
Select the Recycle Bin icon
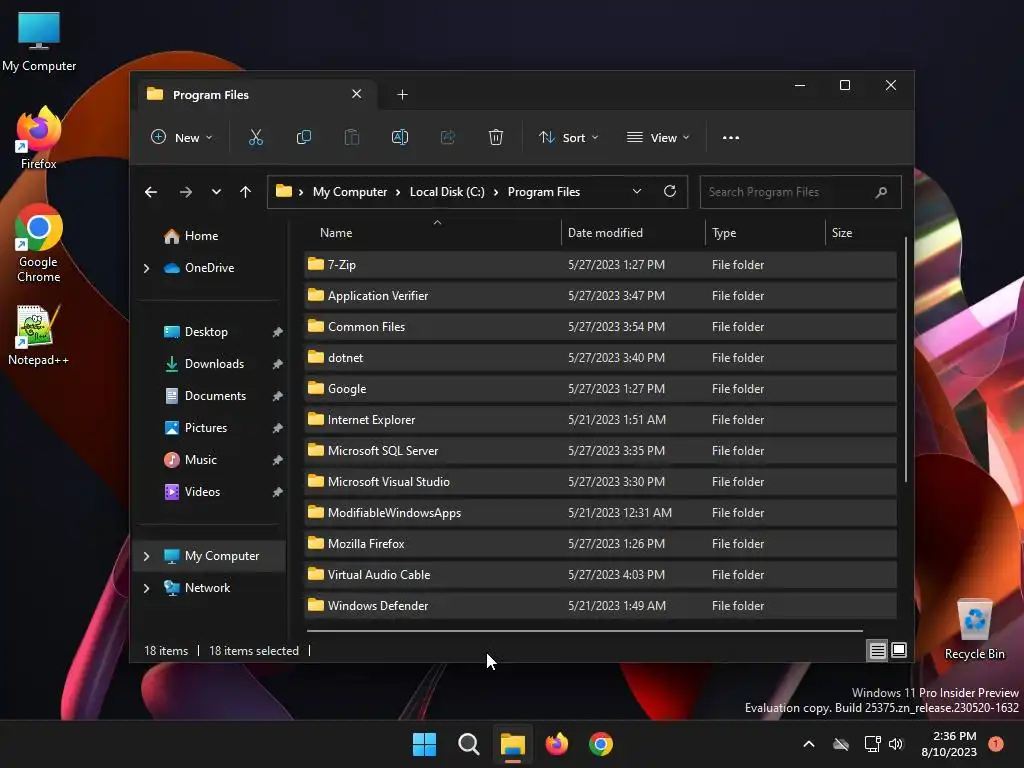(x=974, y=629)
